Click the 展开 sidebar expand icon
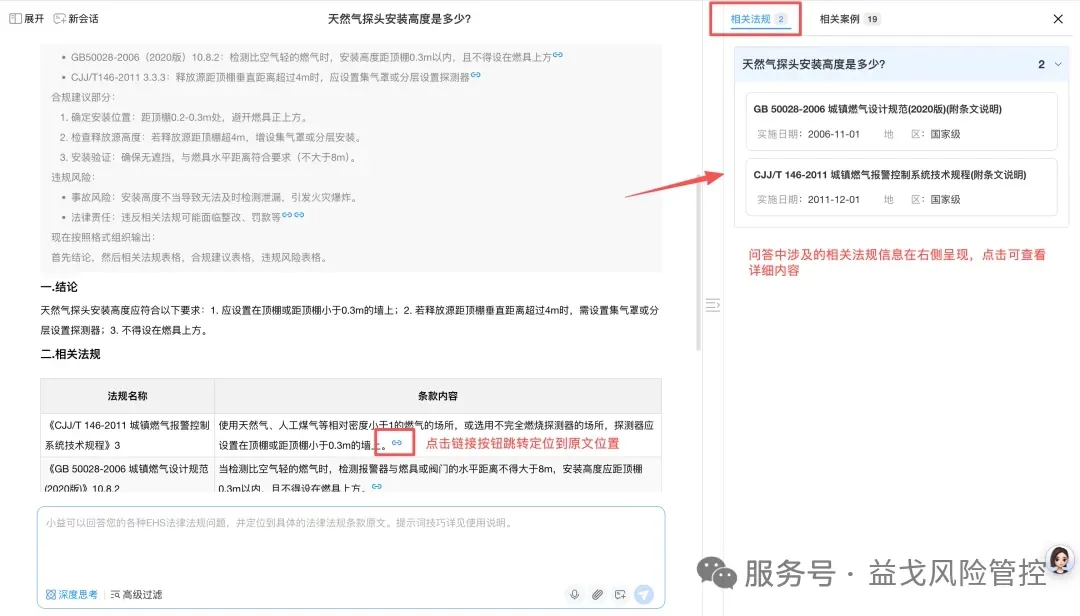The height and width of the screenshot is (616, 1080). pos(15,19)
